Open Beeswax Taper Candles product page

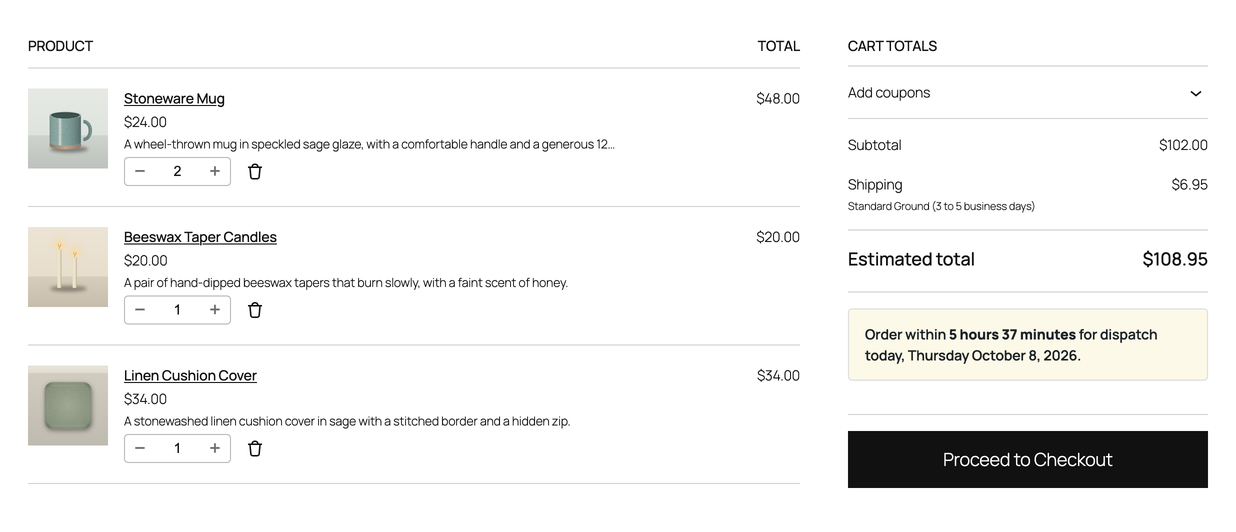click(200, 237)
